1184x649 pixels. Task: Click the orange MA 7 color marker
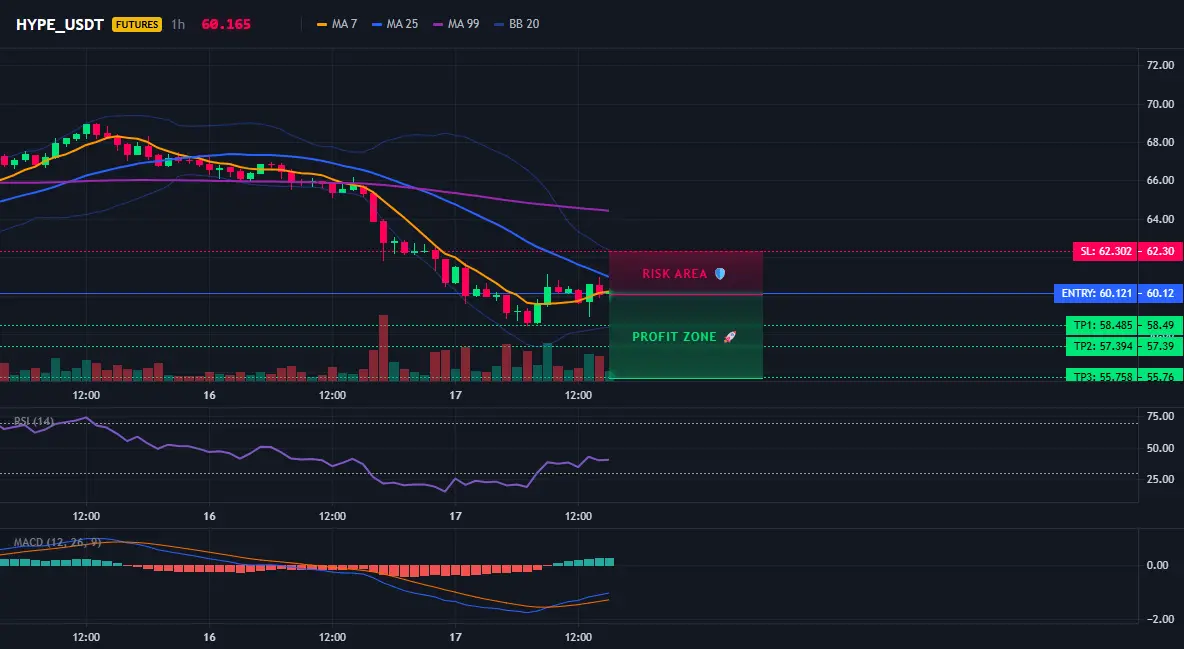click(322, 24)
